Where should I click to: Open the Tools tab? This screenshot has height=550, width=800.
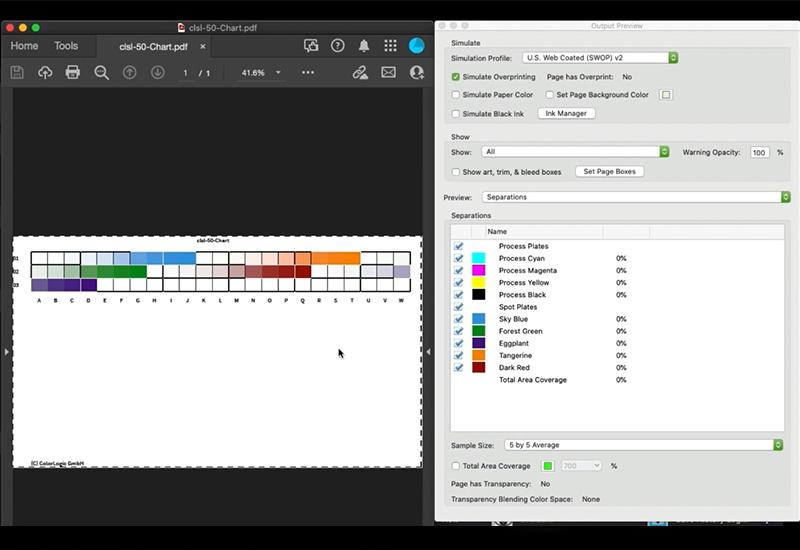[66, 46]
